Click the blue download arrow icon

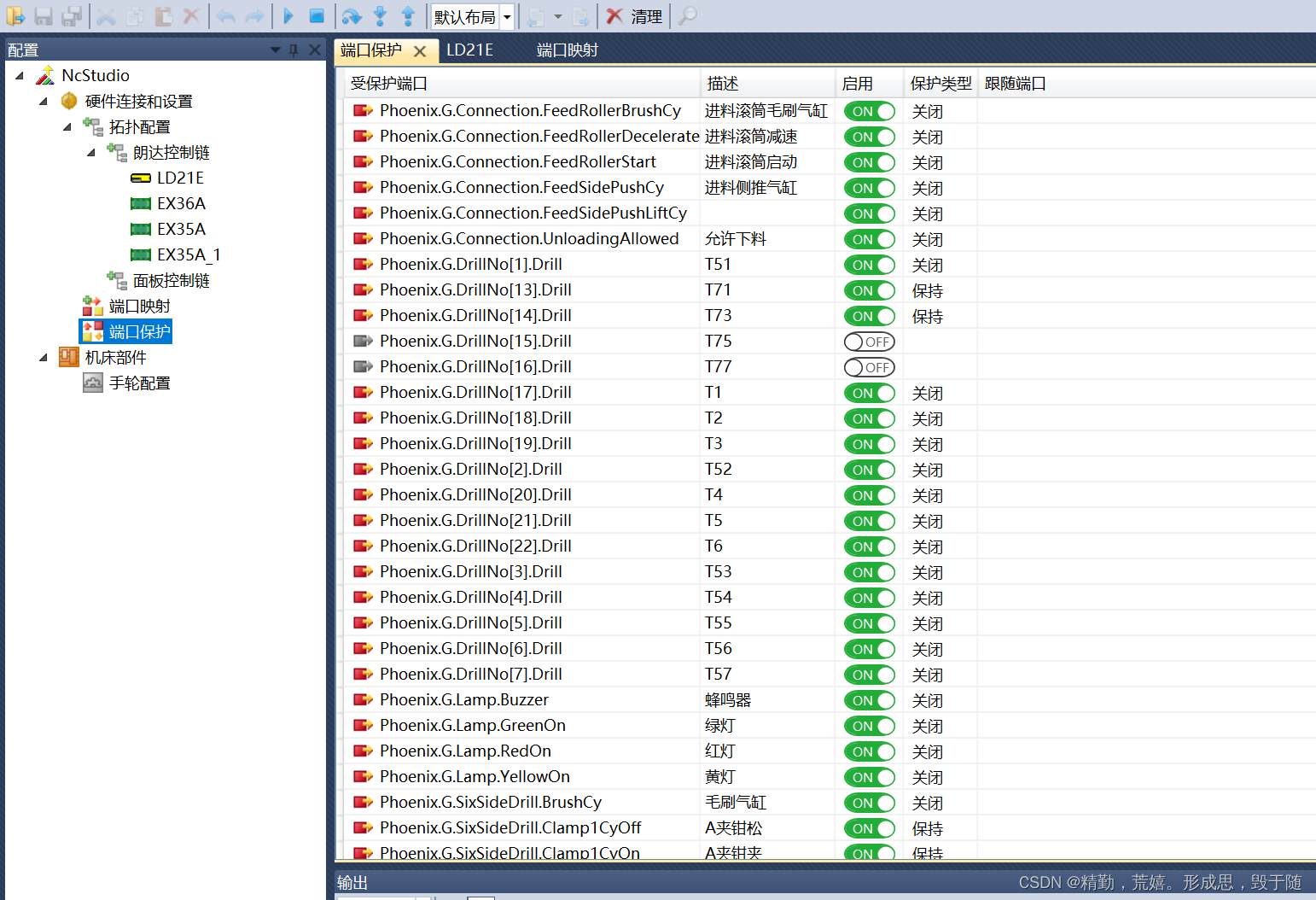[x=380, y=15]
